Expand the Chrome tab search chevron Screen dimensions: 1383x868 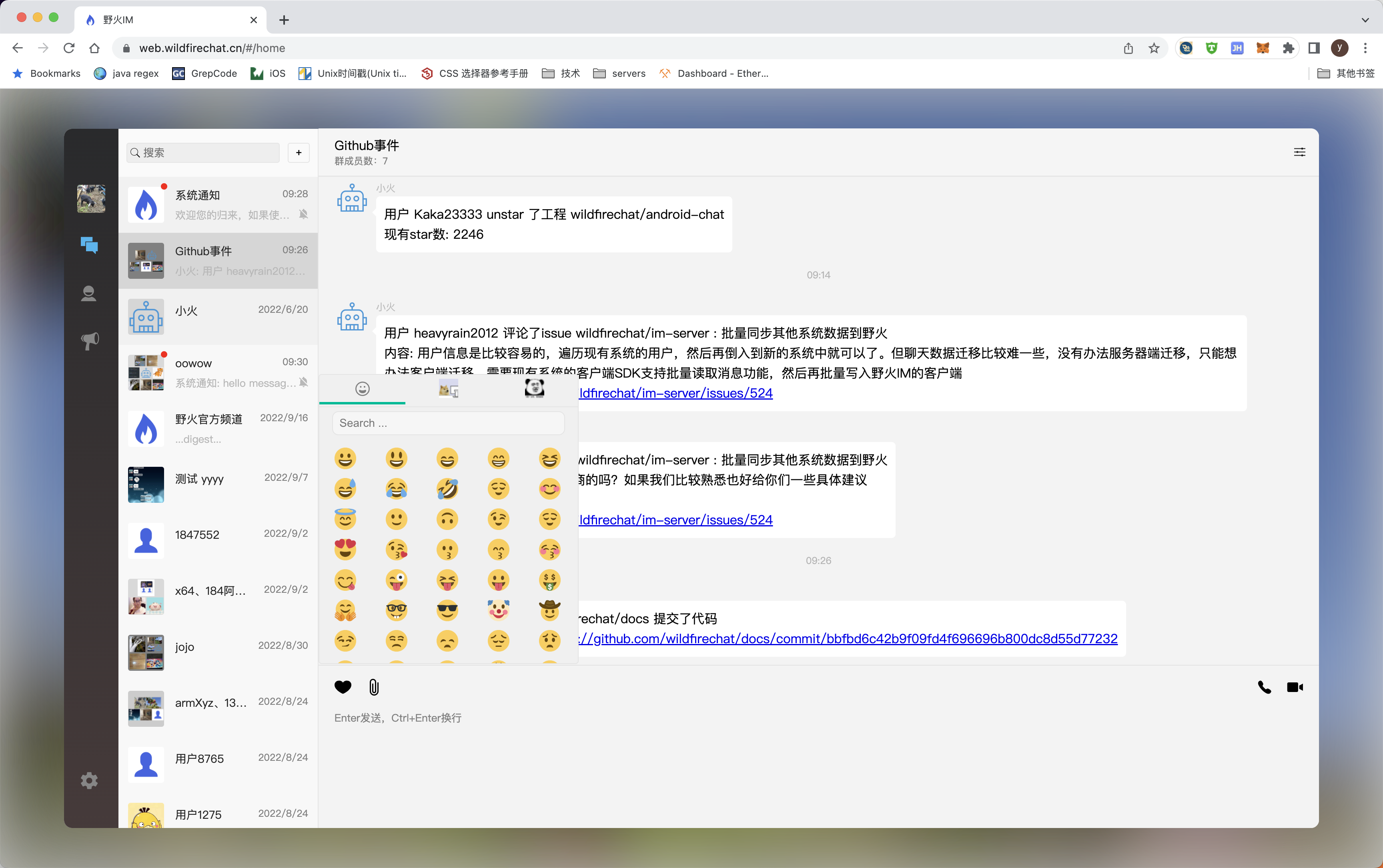pyautogui.click(x=1365, y=20)
